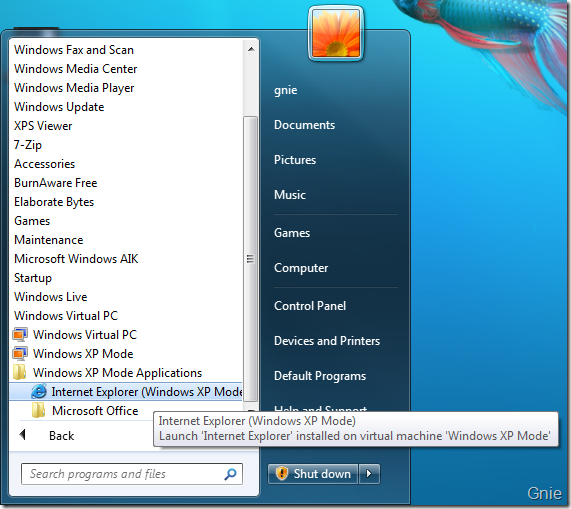Expand the Windows Live folder

(51, 297)
